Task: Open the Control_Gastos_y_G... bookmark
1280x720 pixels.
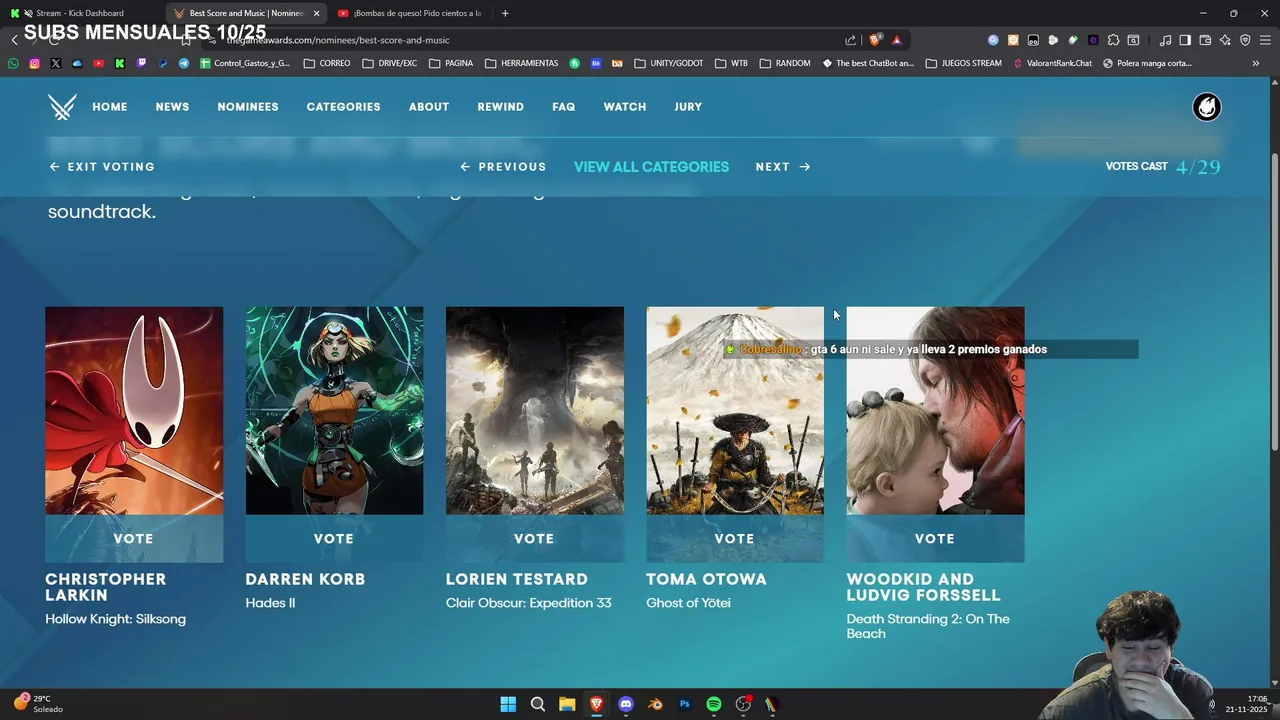Action: 245,63
